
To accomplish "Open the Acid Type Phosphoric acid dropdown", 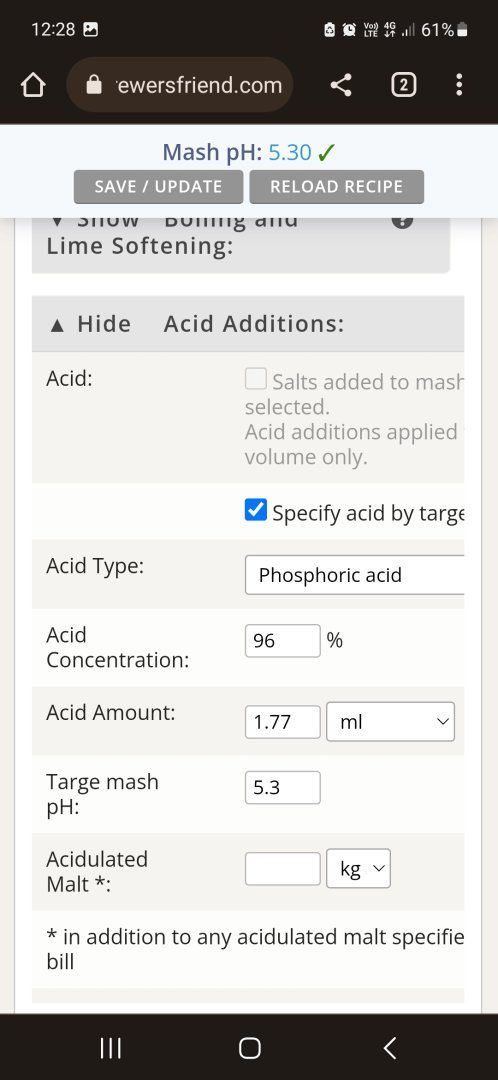I will pos(355,574).
